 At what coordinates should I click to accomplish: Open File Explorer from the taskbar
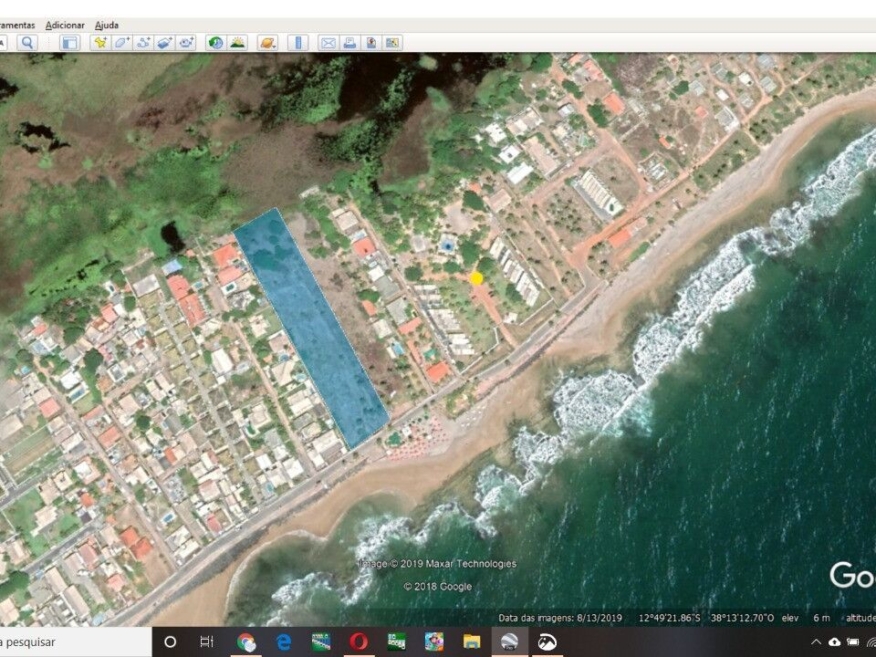coord(472,642)
